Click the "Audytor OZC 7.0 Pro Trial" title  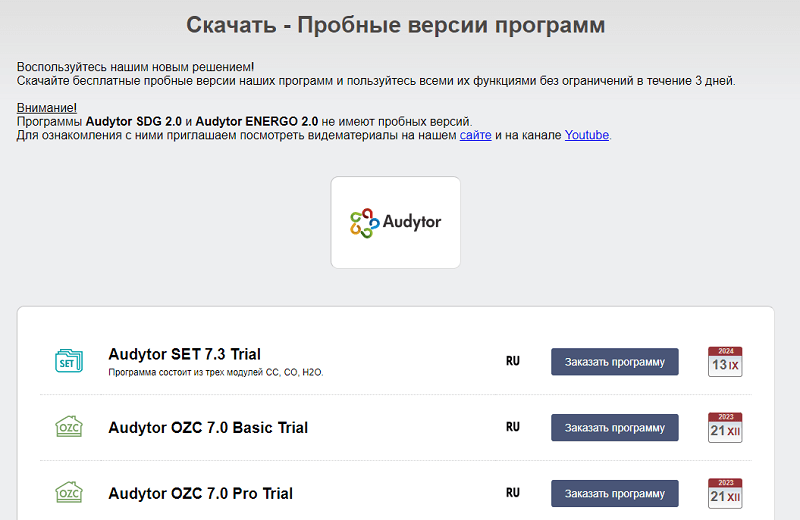point(201,493)
